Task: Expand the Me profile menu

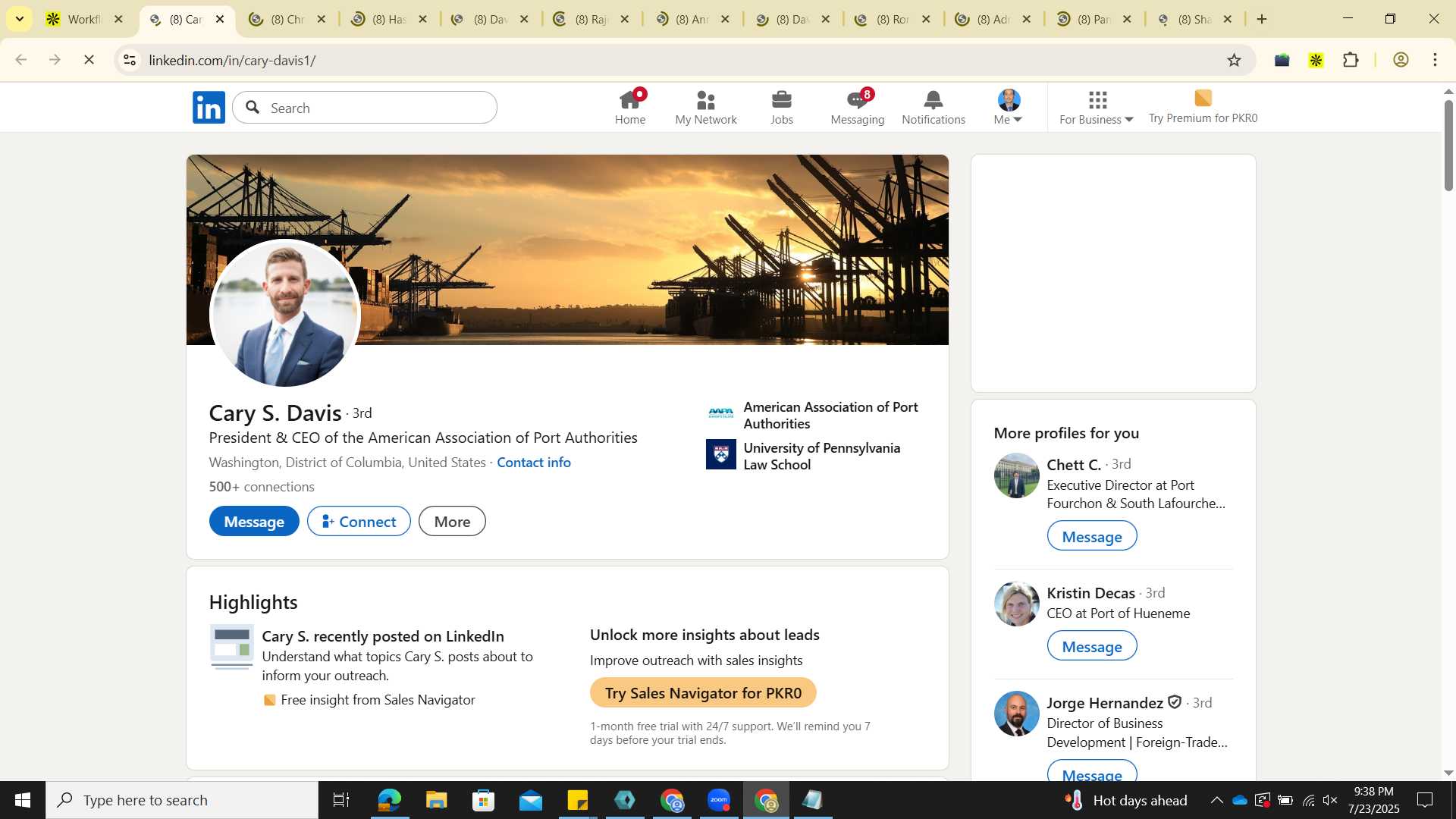Action: pos(1009,108)
